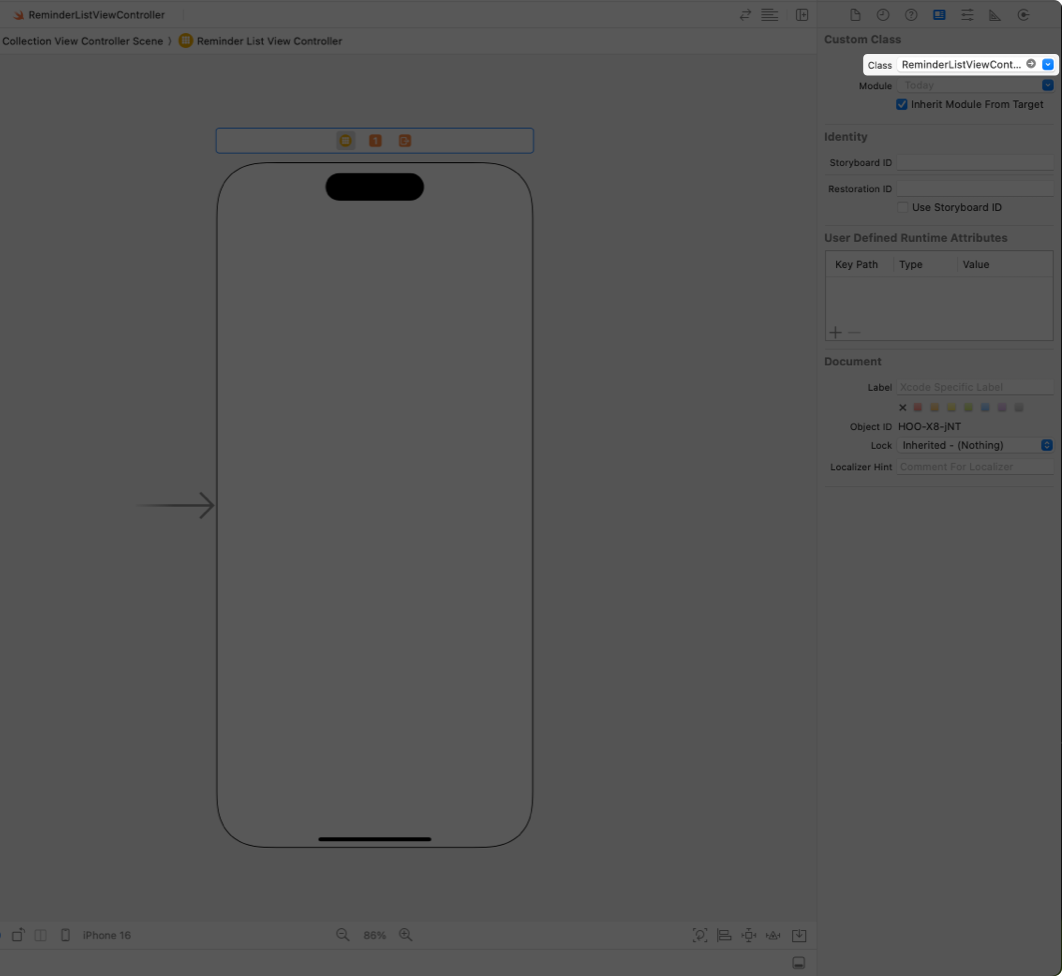Show the Quick Help inspector

[909, 14]
